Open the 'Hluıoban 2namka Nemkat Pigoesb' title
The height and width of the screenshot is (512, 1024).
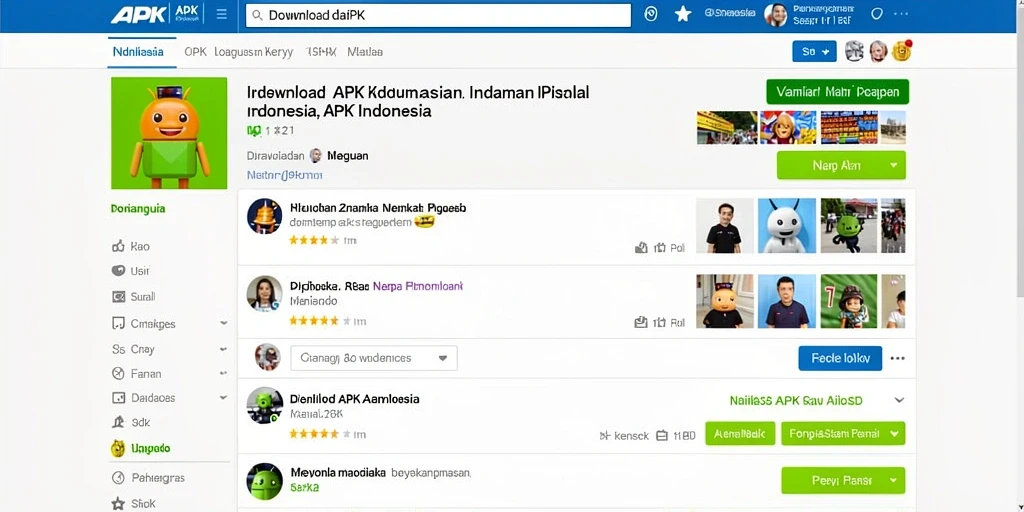[377, 208]
